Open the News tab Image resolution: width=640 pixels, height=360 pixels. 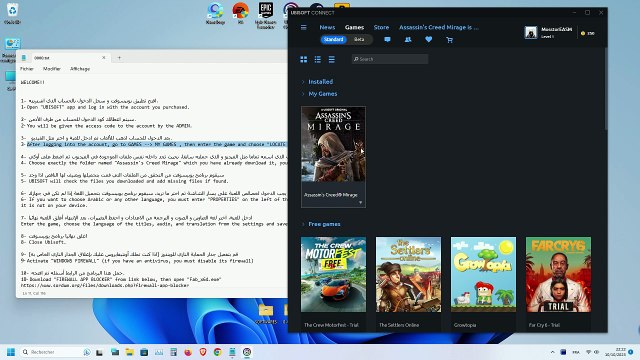327,27
